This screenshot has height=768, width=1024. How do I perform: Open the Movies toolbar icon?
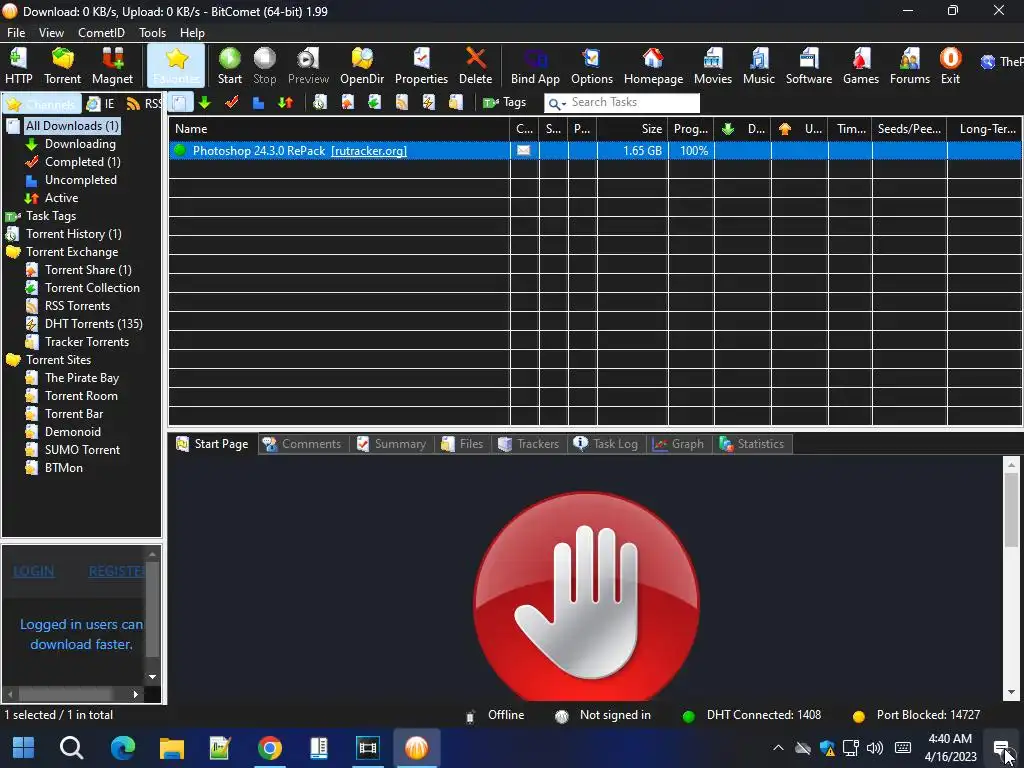pos(712,66)
